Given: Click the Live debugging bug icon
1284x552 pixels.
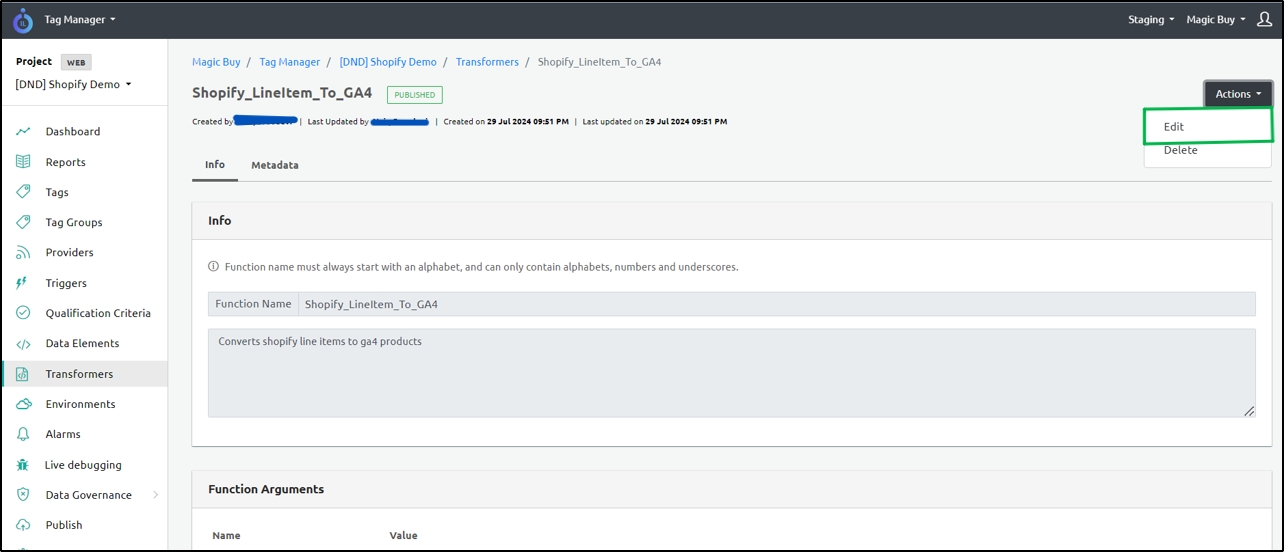Looking at the screenshot, I should (x=23, y=465).
